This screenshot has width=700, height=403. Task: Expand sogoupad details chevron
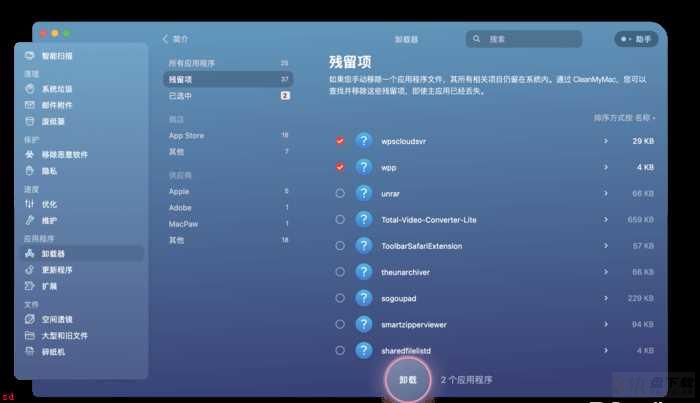[606, 298]
